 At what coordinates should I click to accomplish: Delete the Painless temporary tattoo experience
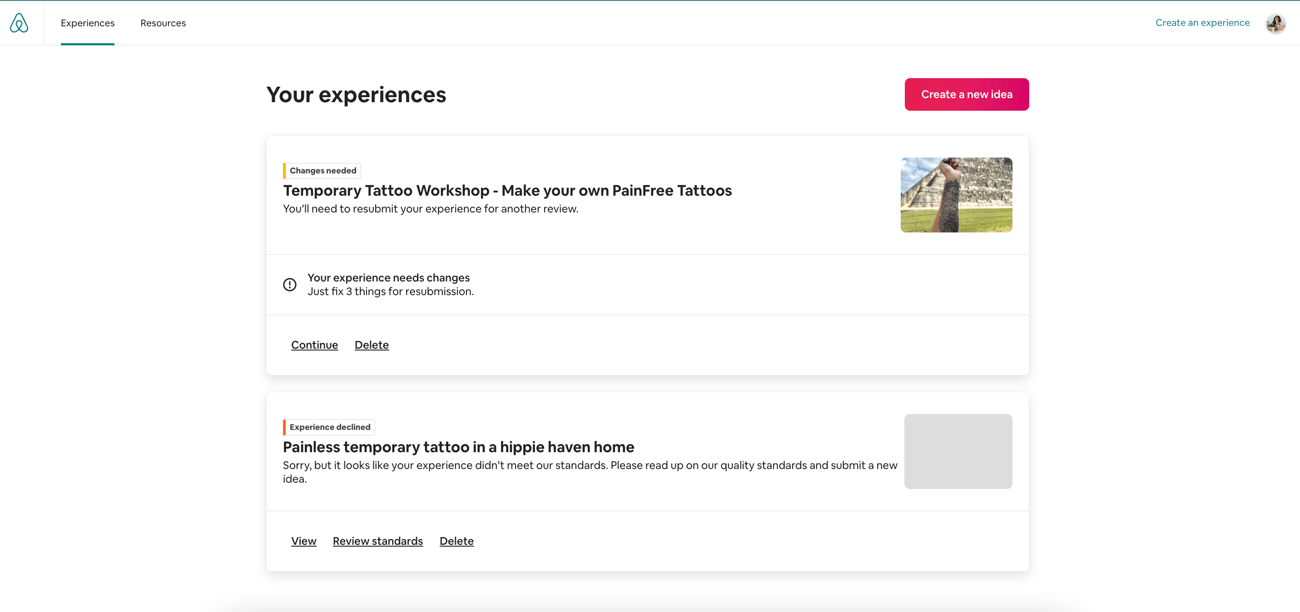(x=456, y=541)
